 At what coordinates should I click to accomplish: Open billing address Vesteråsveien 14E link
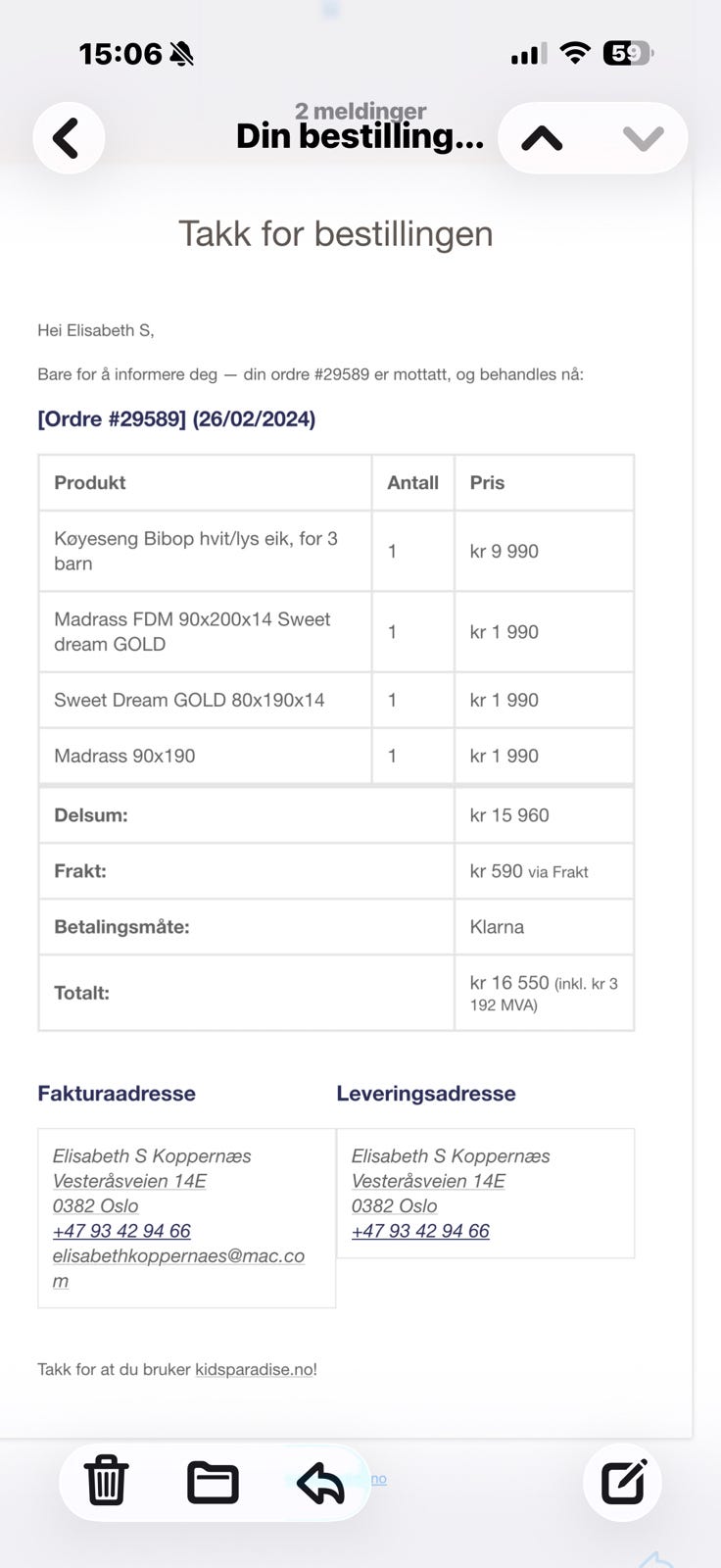129,1181
